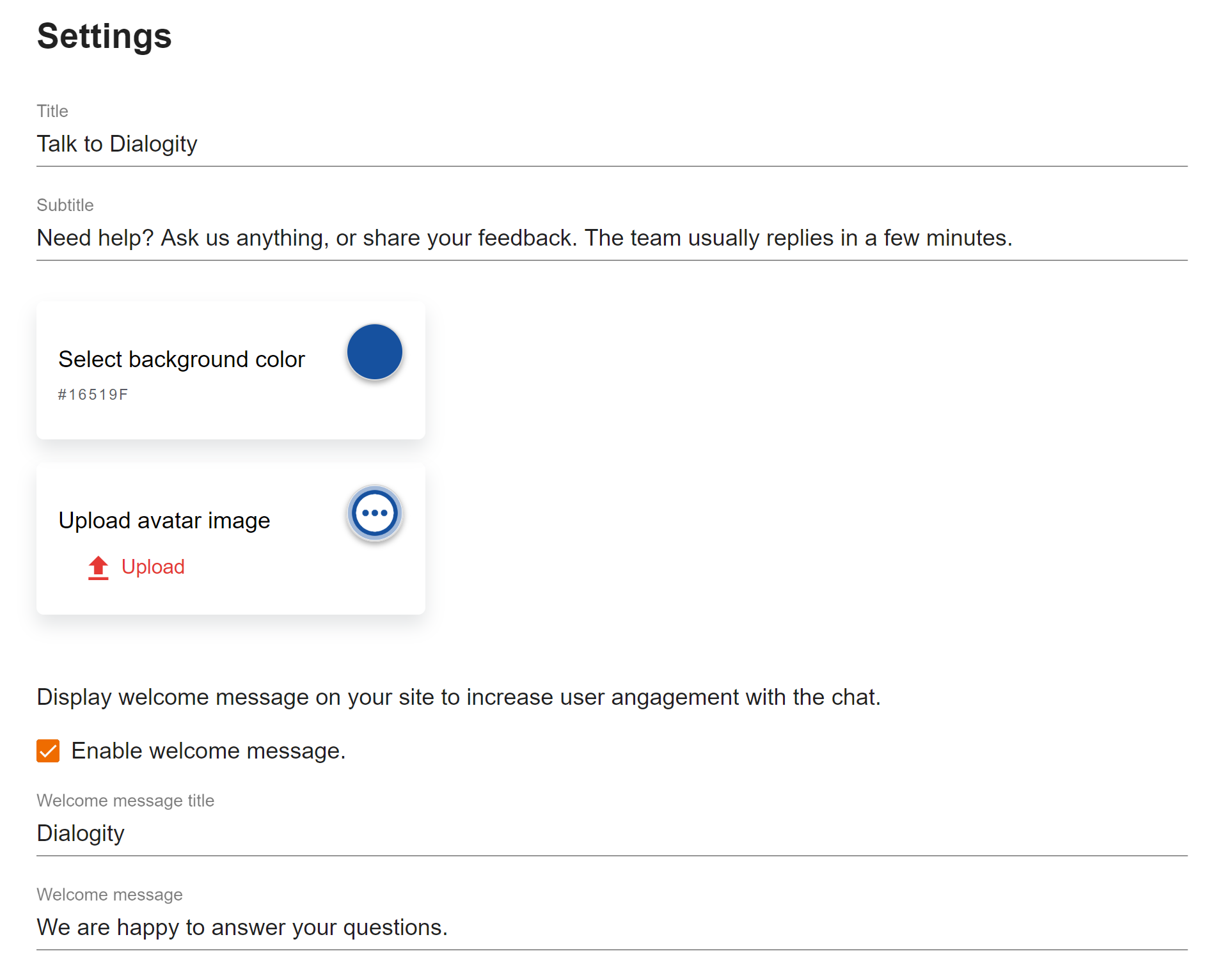The width and height of the screenshot is (1232, 960).
Task: Click the Display welcome message description text
Action: 459,697
